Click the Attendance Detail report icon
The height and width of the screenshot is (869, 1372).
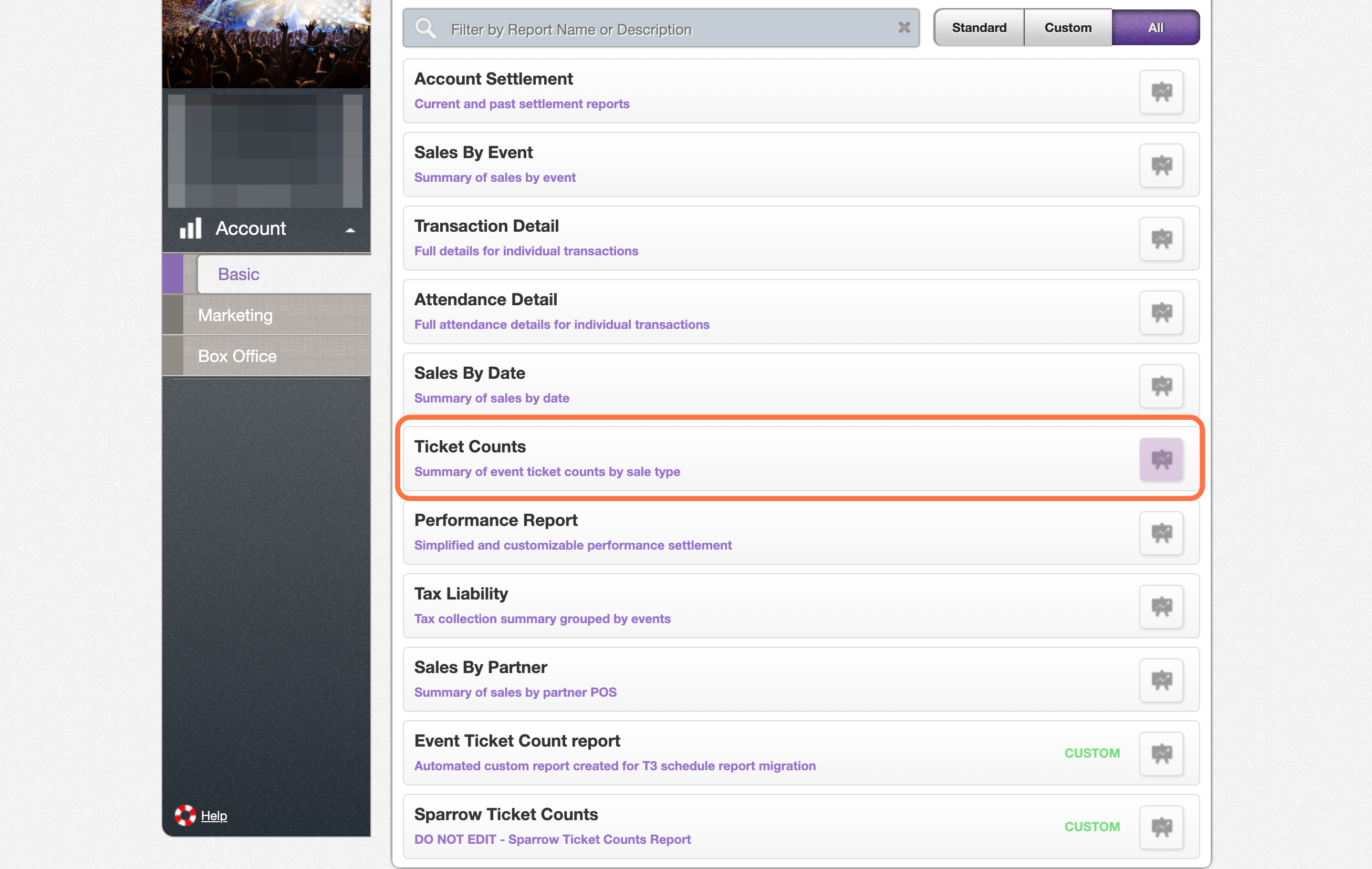1161,312
